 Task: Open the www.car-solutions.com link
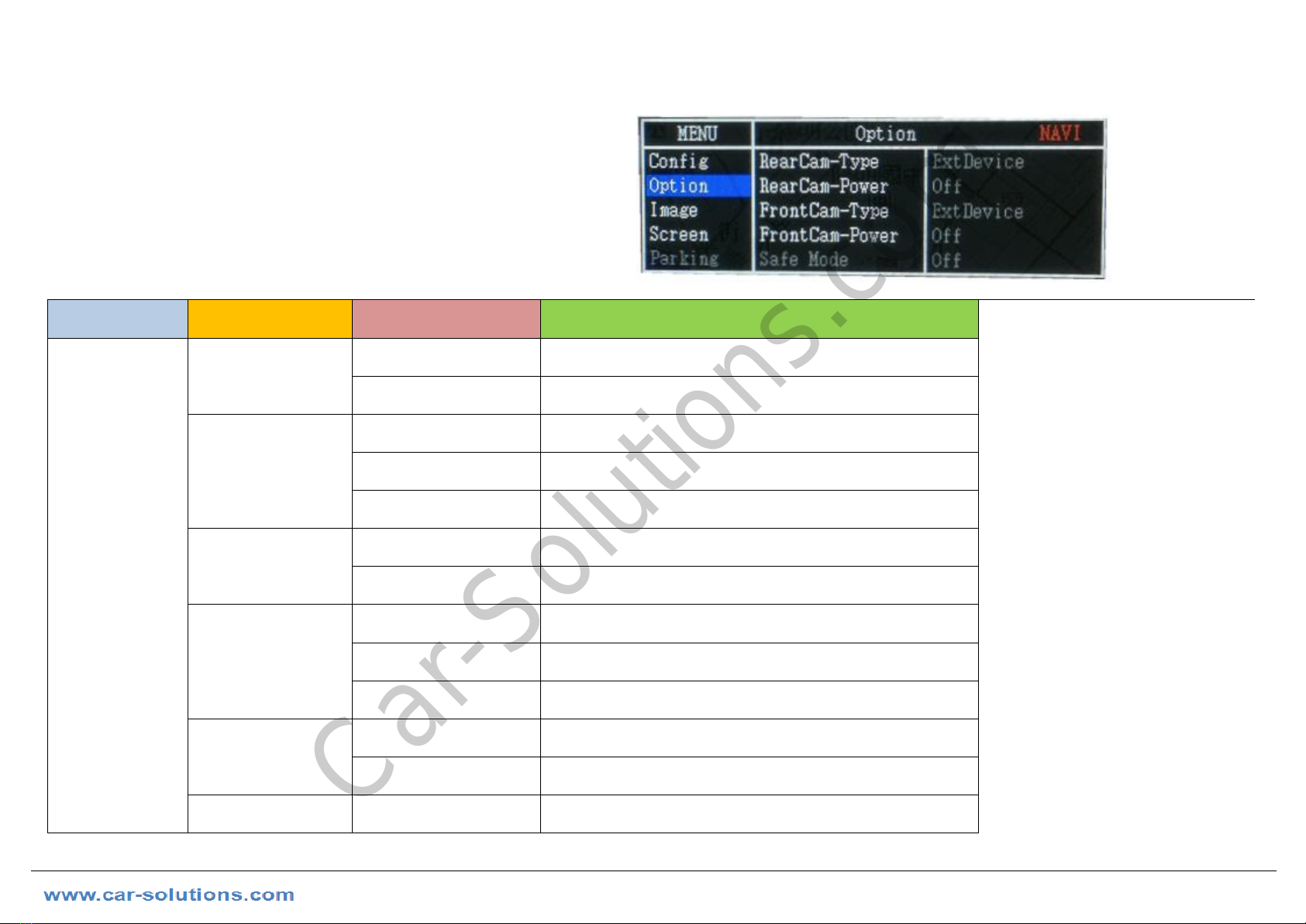[x=169, y=895]
